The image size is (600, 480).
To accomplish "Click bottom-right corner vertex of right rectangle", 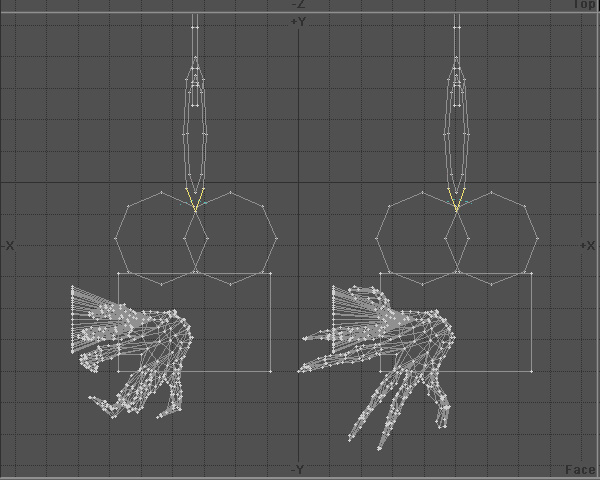I will pyautogui.click(x=532, y=371).
